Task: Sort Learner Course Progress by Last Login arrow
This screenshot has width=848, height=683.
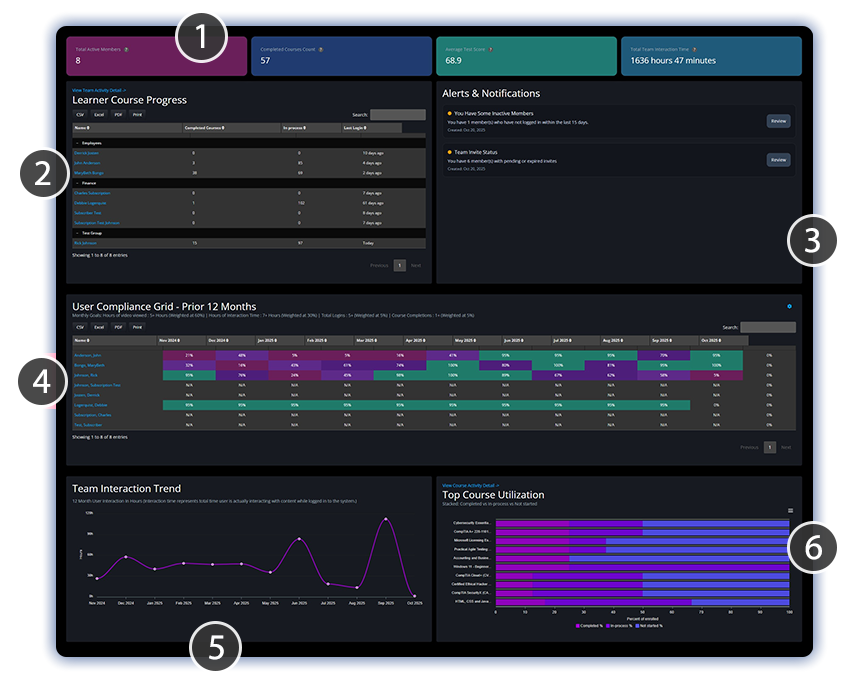Action: pos(363,126)
